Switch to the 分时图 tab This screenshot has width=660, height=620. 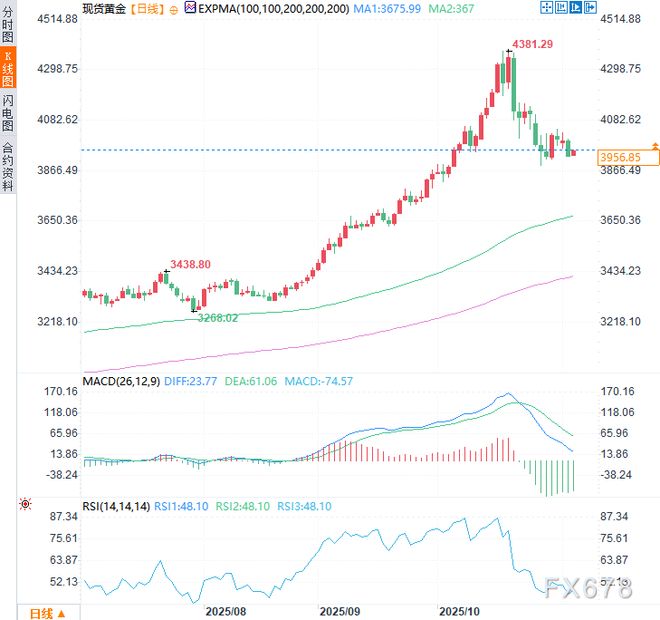(8, 21)
